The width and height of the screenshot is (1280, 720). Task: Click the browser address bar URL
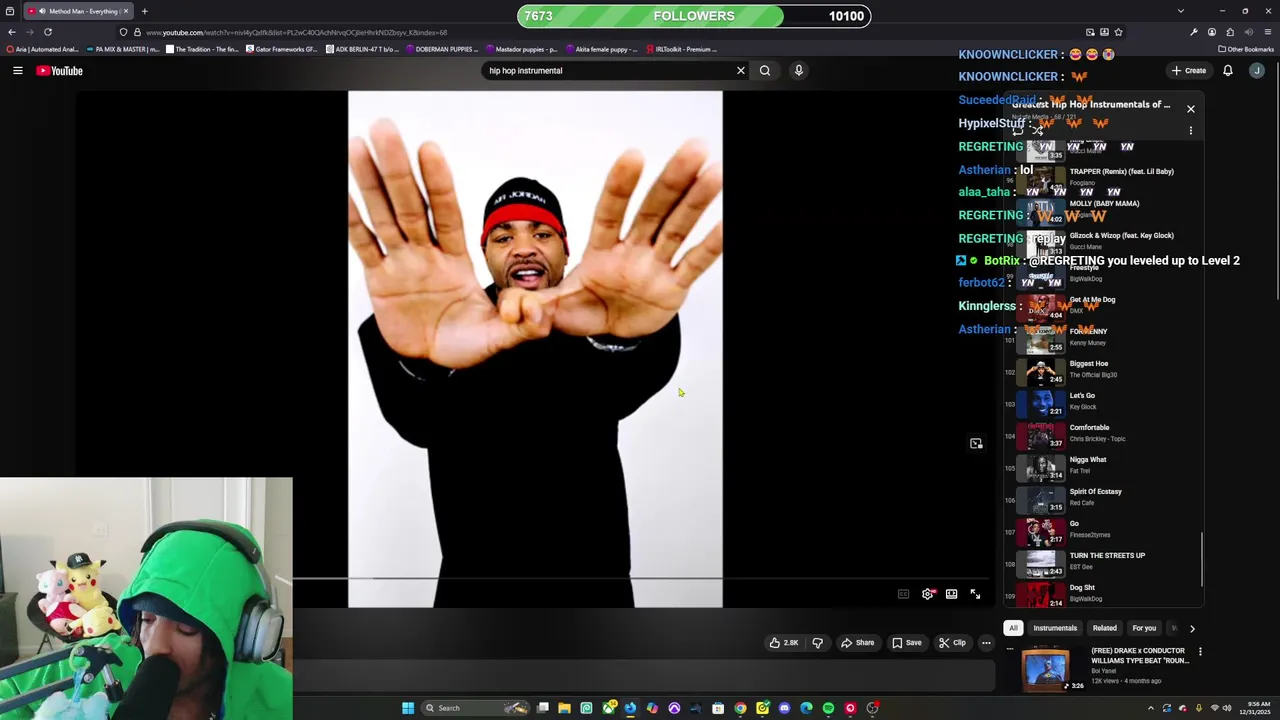tap(296, 32)
